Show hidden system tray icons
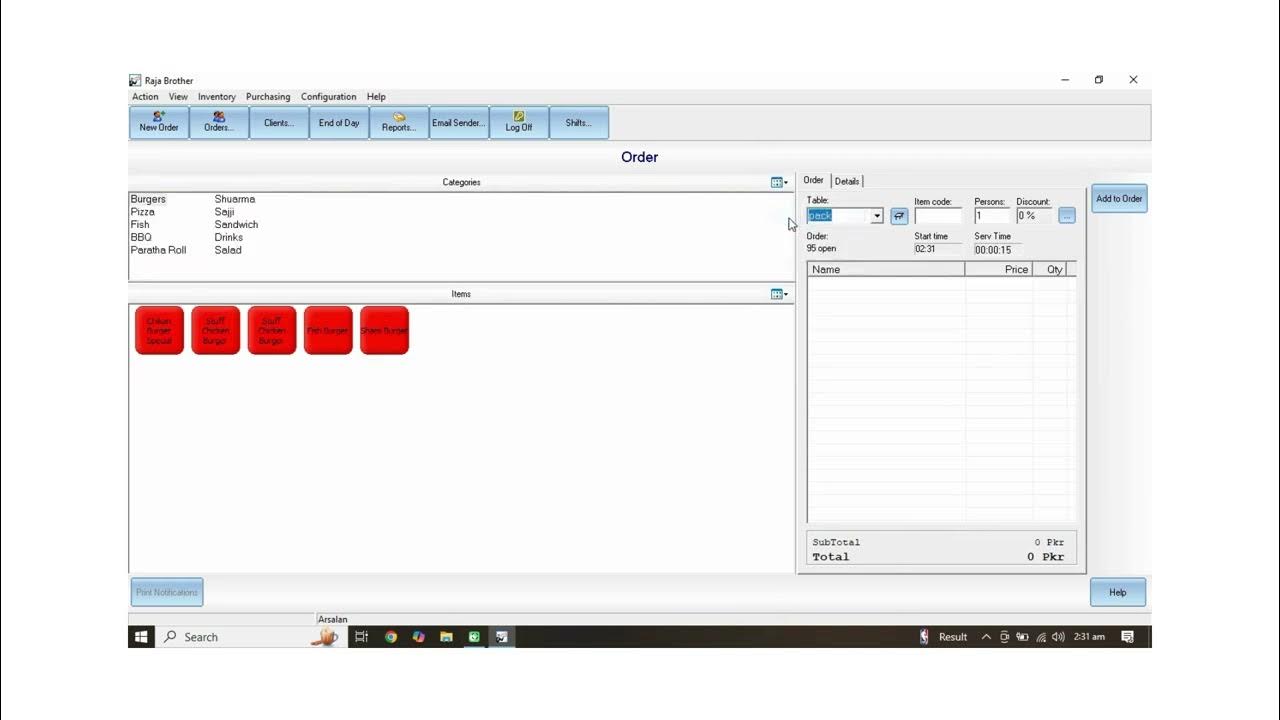The image size is (1280, 720). tap(986, 637)
